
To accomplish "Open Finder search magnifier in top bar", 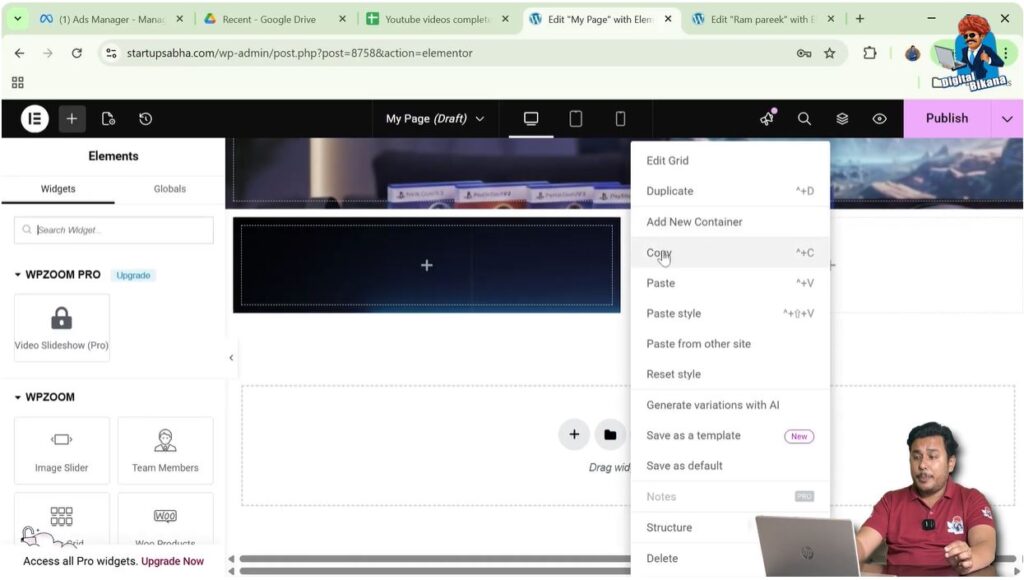I will [804, 119].
